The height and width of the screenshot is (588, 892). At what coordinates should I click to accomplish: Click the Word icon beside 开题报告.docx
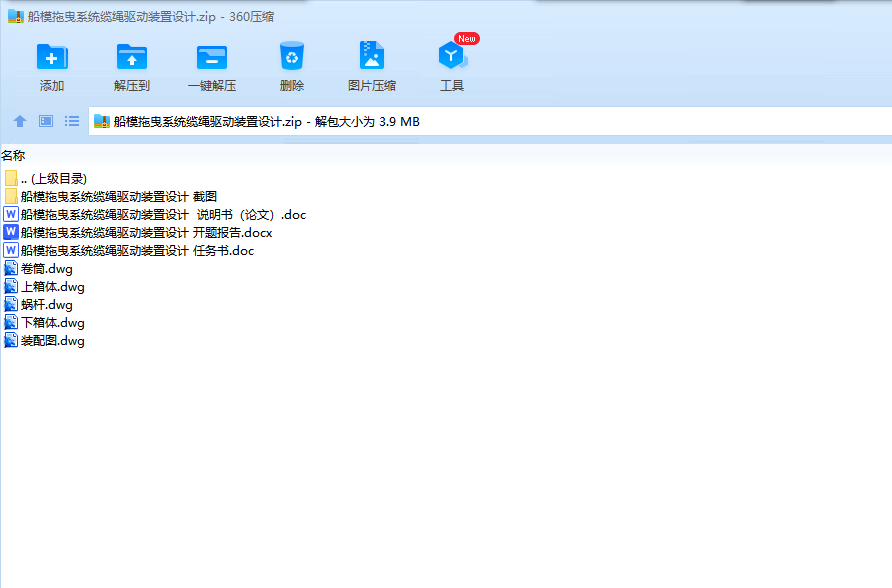click(11, 233)
